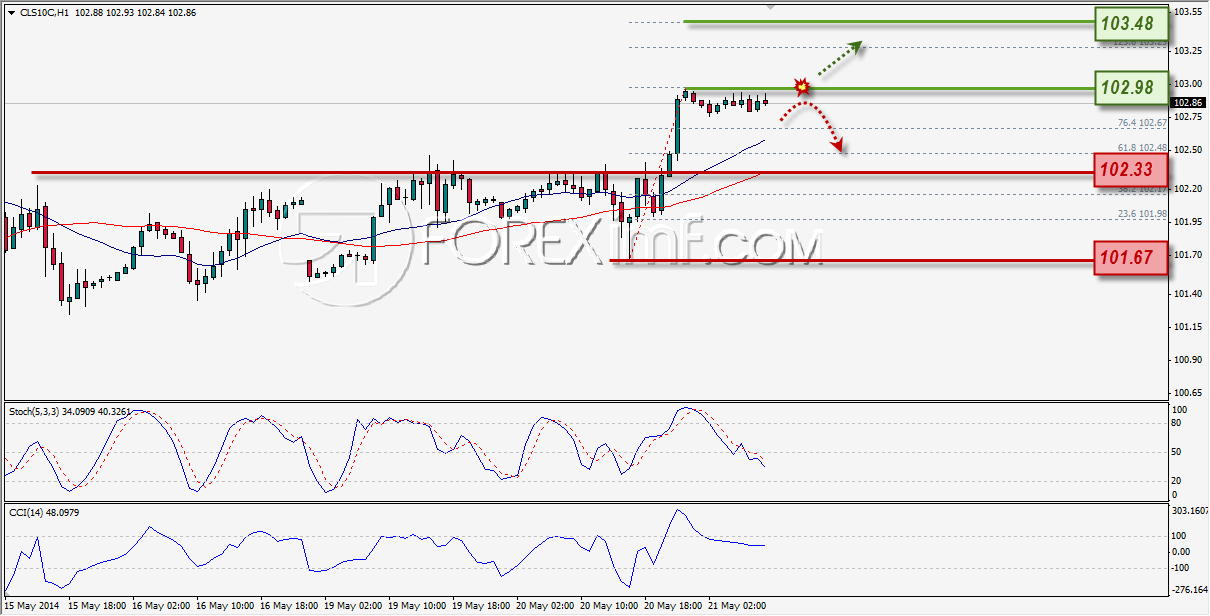The image size is (1210, 616).
Task: Click the gray chart shift triangle at top
Action: coord(770,6)
